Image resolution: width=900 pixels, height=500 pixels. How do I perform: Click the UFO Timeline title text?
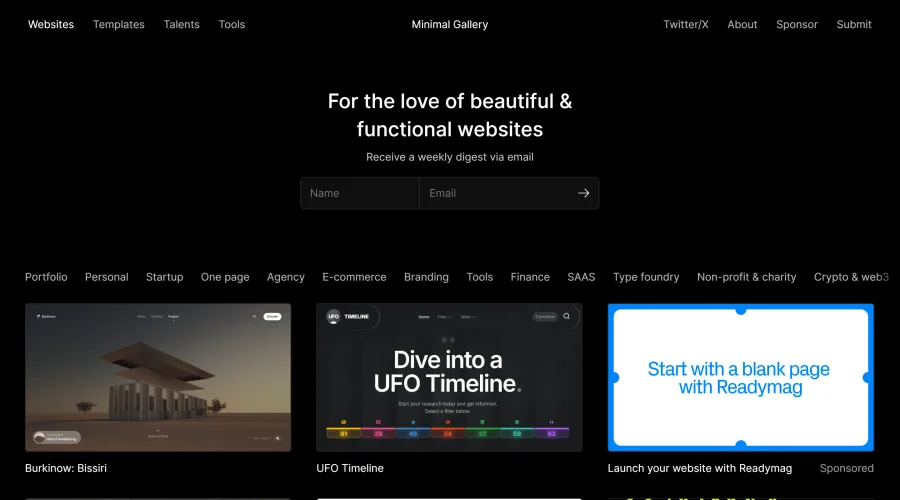pos(350,468)
